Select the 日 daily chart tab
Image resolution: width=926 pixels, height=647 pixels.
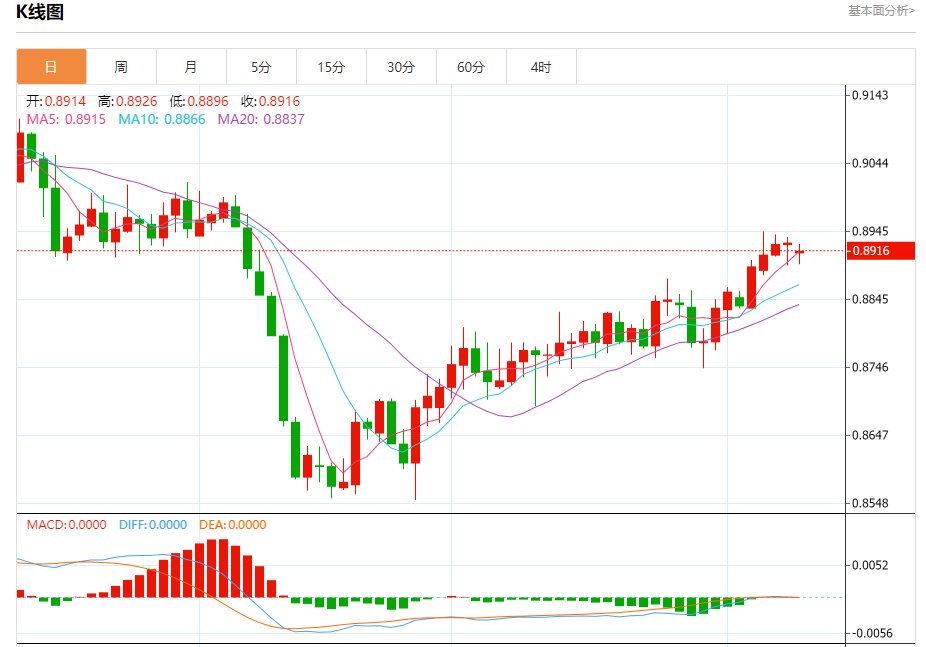[x=51, y=67]
